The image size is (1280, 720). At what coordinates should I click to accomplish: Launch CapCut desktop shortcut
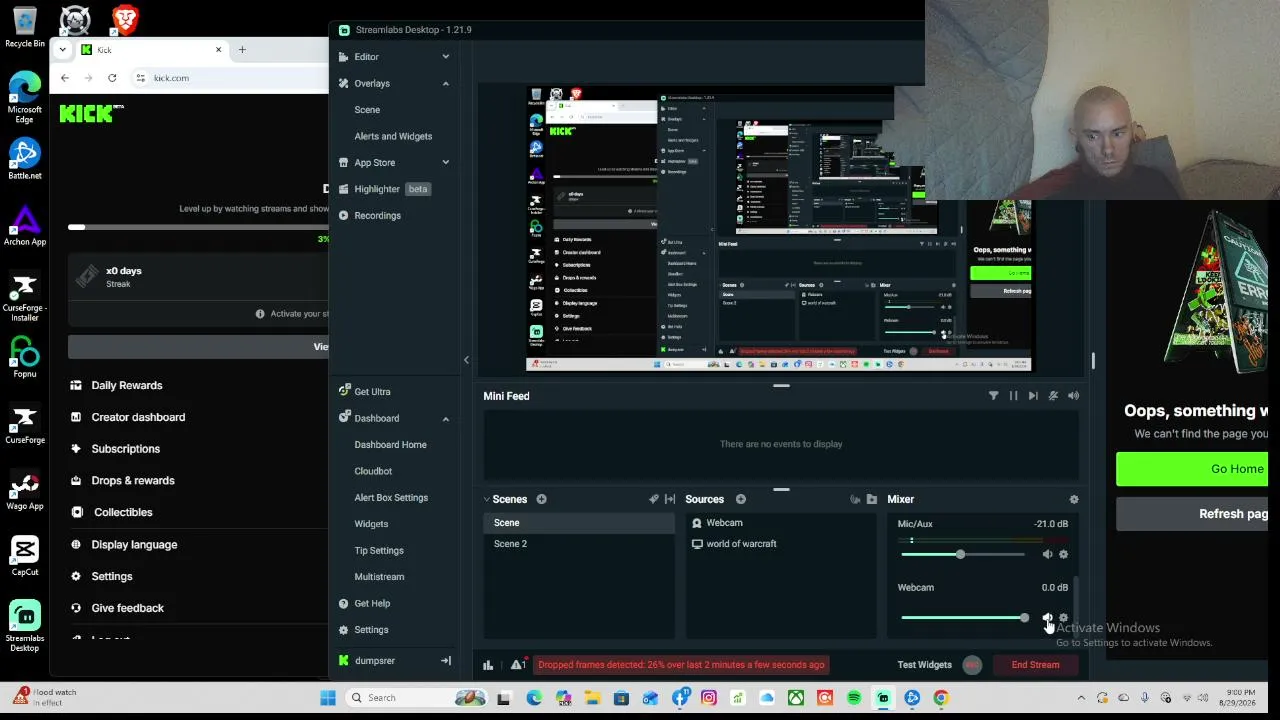(x=25, y=556)
